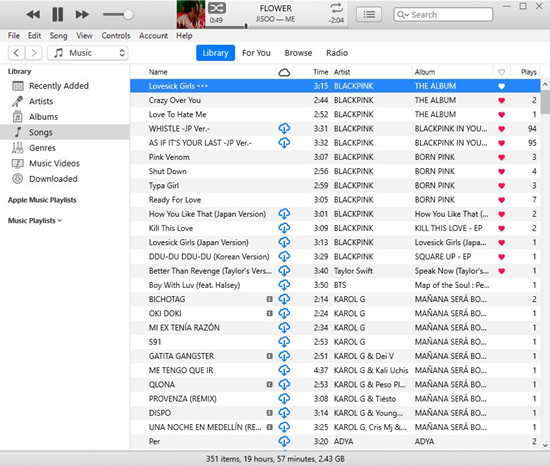Download WHISTLE -JP Ver.- via cloud icon
Screen dimensions: 550x466
tap(284, 129)
